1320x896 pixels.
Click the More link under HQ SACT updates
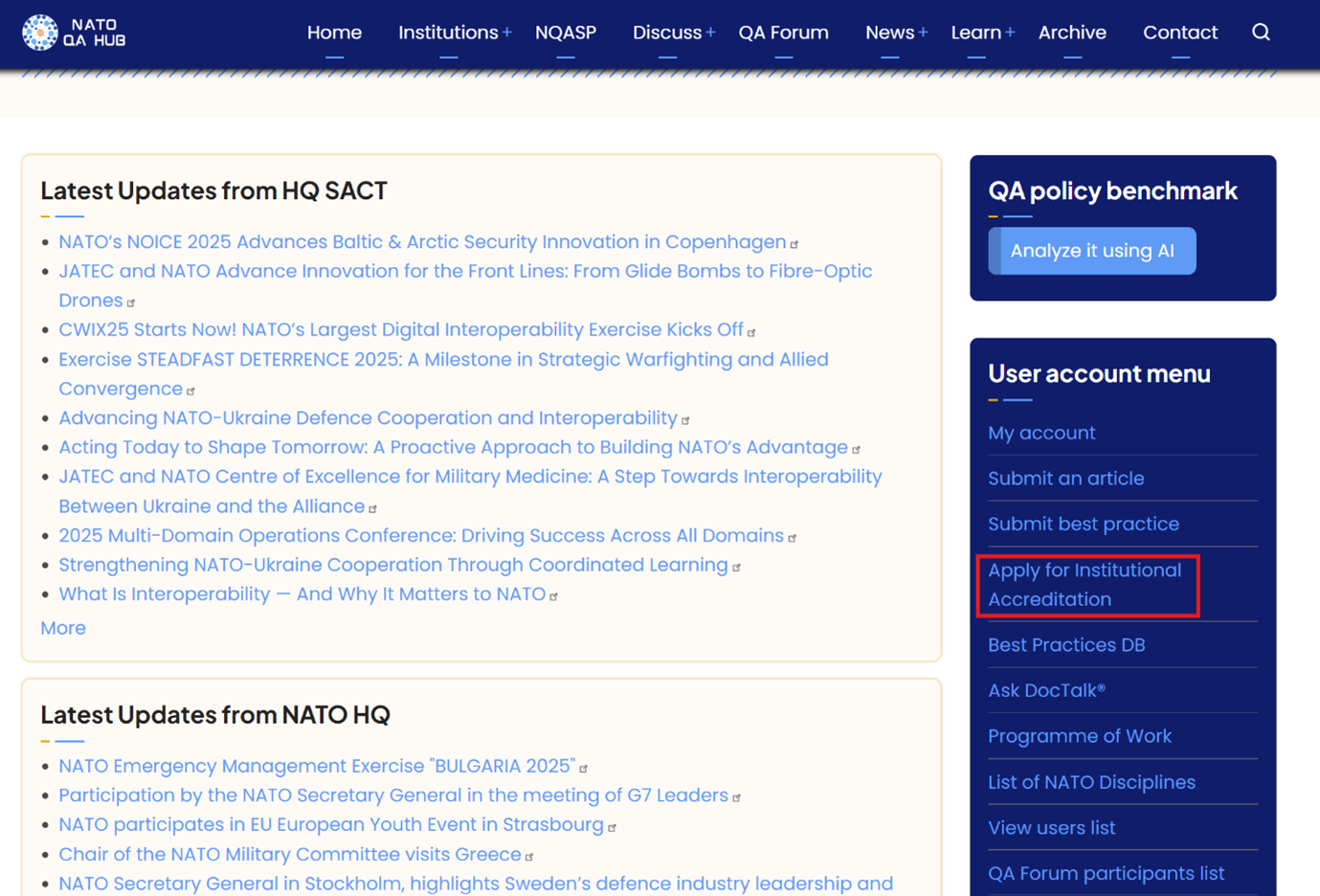[x=63, y=628]
